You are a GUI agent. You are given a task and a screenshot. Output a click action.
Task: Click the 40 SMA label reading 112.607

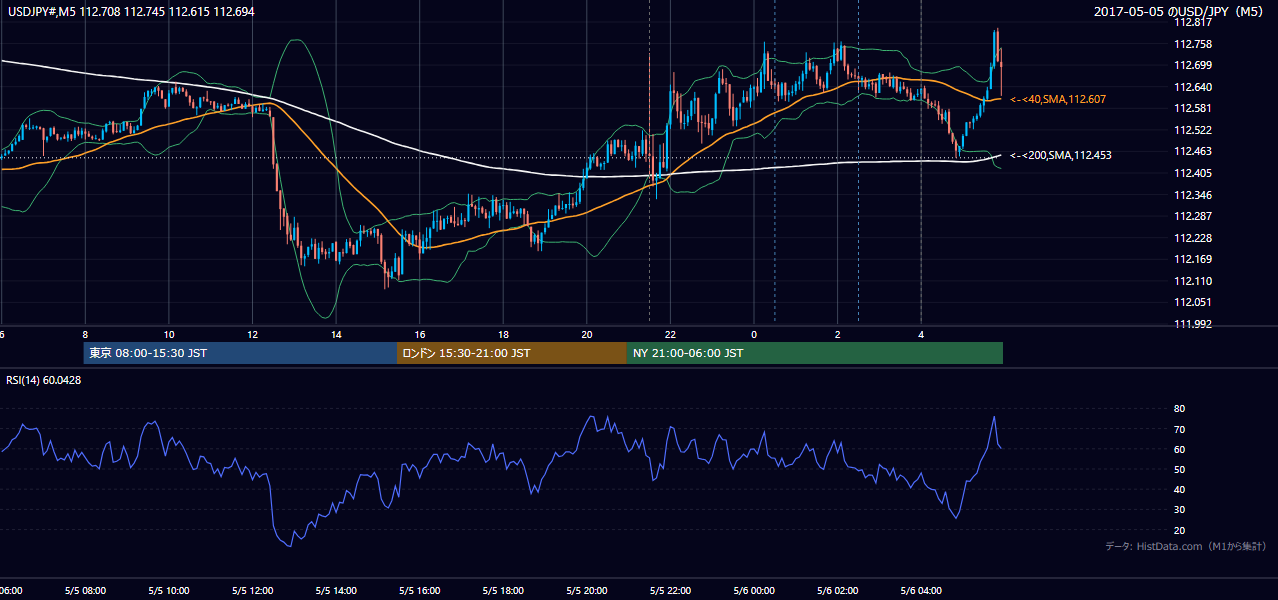point(1058,99)
